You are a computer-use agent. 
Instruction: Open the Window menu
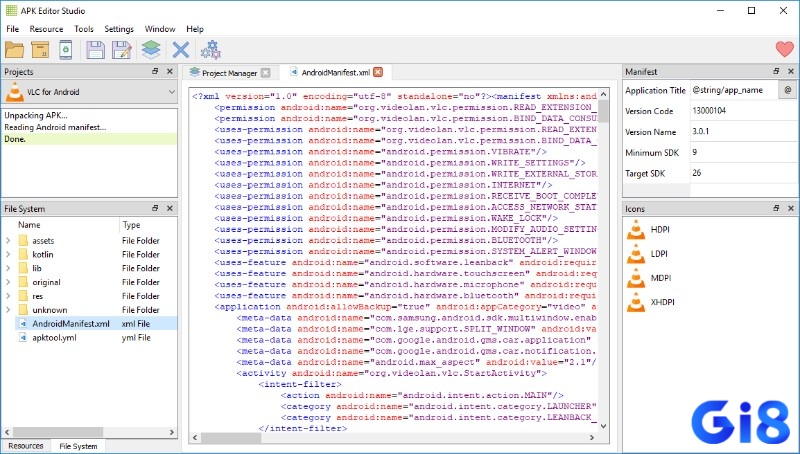(160, 29)
